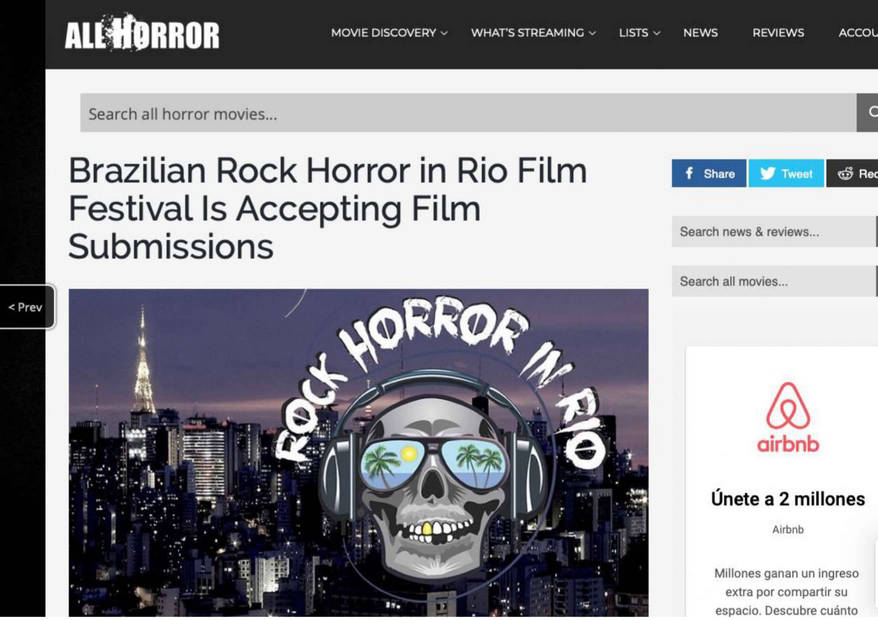
Task: Click the search magnifier button
Action: click(868, 113)
